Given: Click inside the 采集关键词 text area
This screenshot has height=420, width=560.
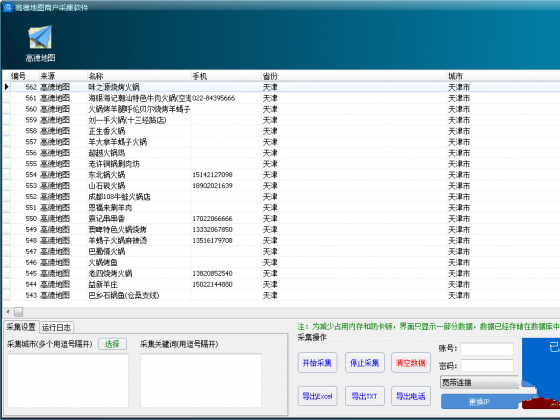Looking at the screenshot, I should click(x=201, y=380).
